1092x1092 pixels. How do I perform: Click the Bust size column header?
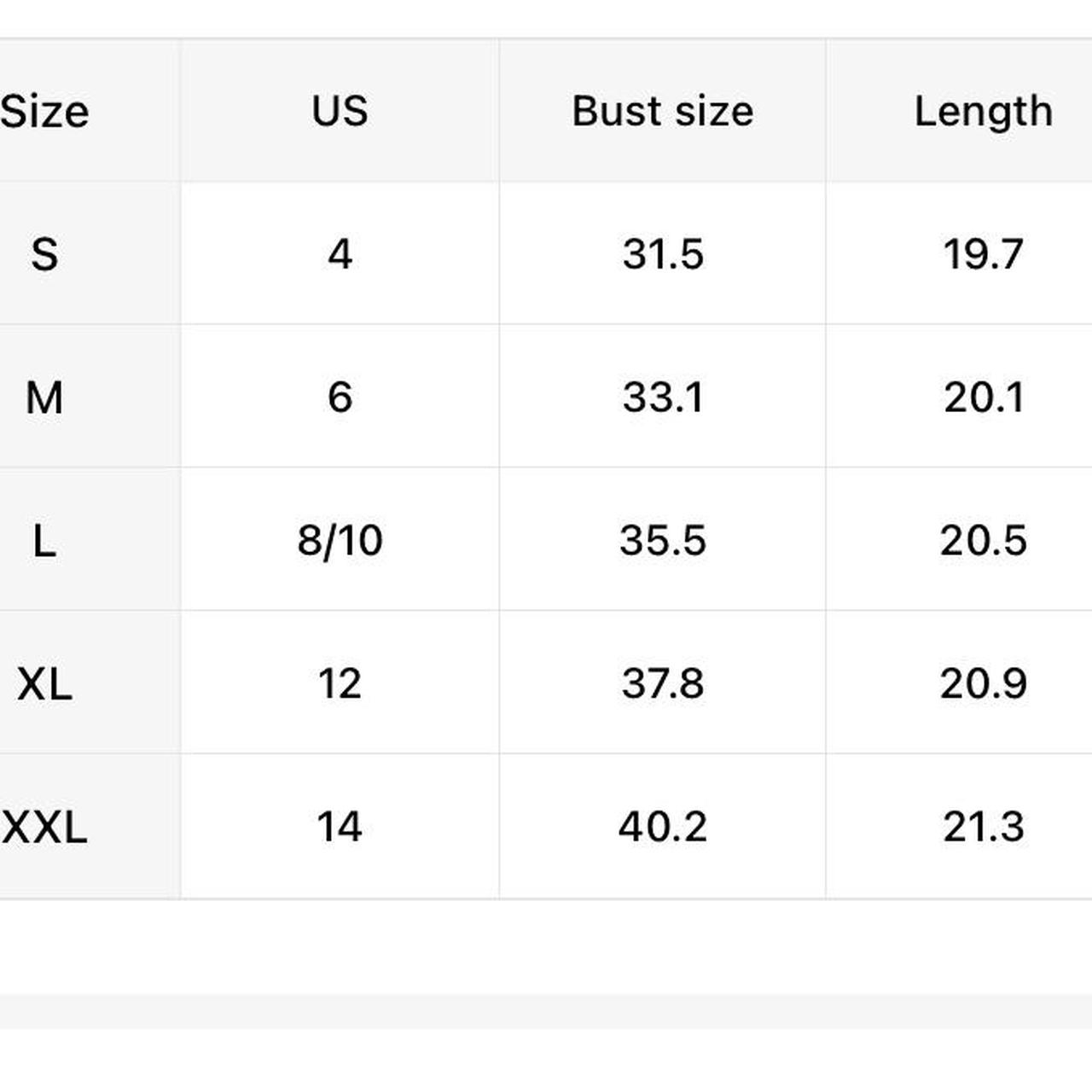(x=662, y=112)
